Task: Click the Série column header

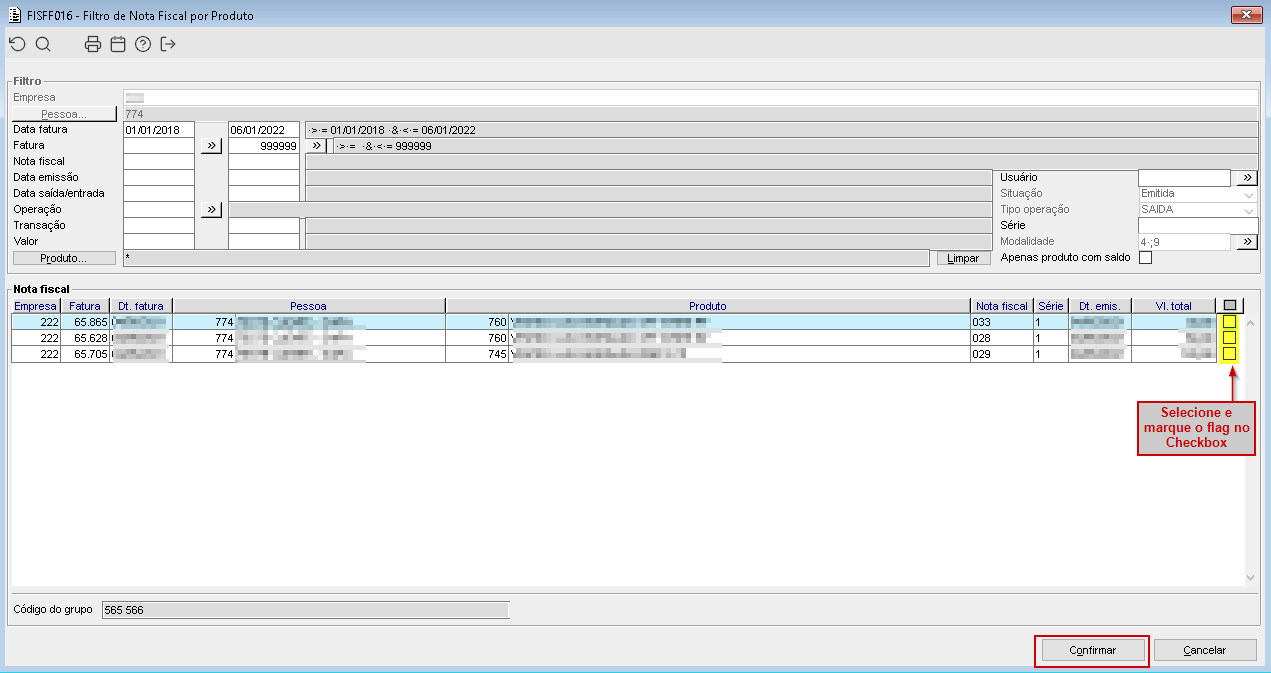Action: [1051, 306]
